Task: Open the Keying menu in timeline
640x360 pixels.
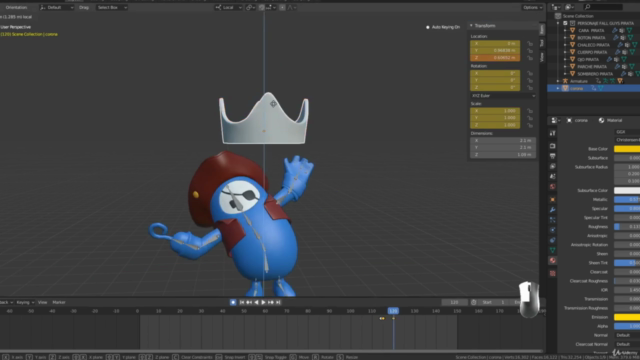Action: click(x=25, y=302)
